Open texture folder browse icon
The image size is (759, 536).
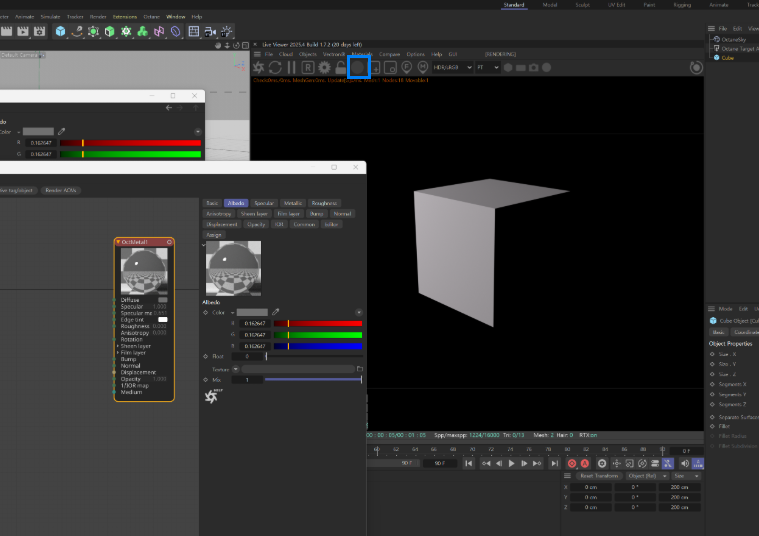(x=359, y=369)
